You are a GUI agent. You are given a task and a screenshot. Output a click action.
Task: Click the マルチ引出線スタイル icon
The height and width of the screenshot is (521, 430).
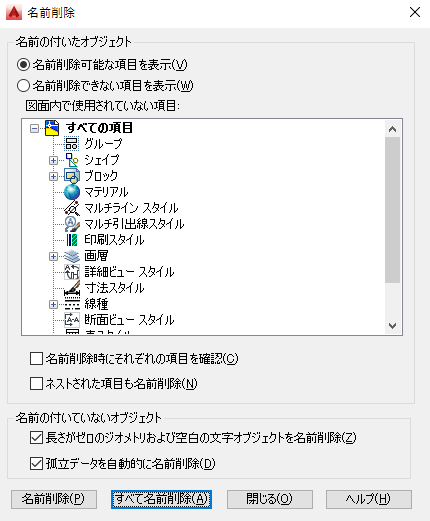72,224
